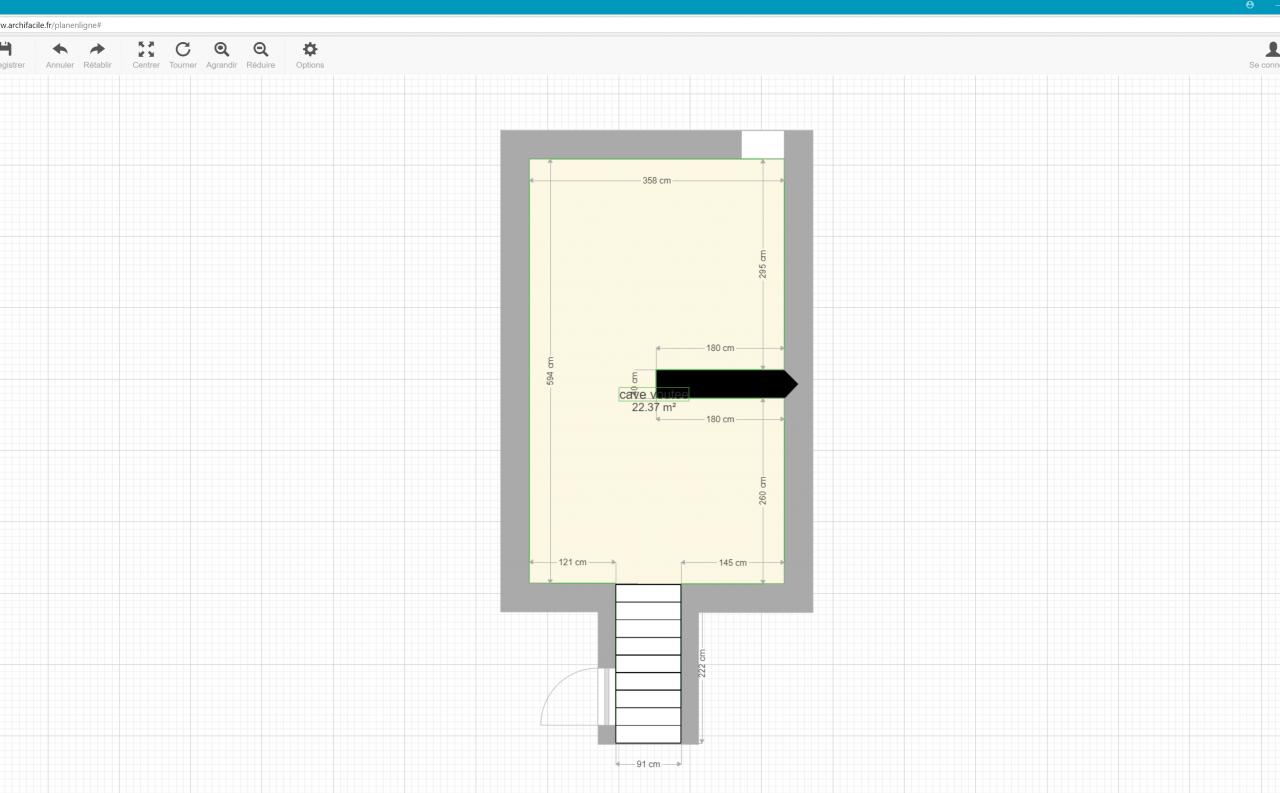This screenshot has height=793, width=1280.
Task: Click the "121 cm" dimension label
Action: (x=573, y=563)
